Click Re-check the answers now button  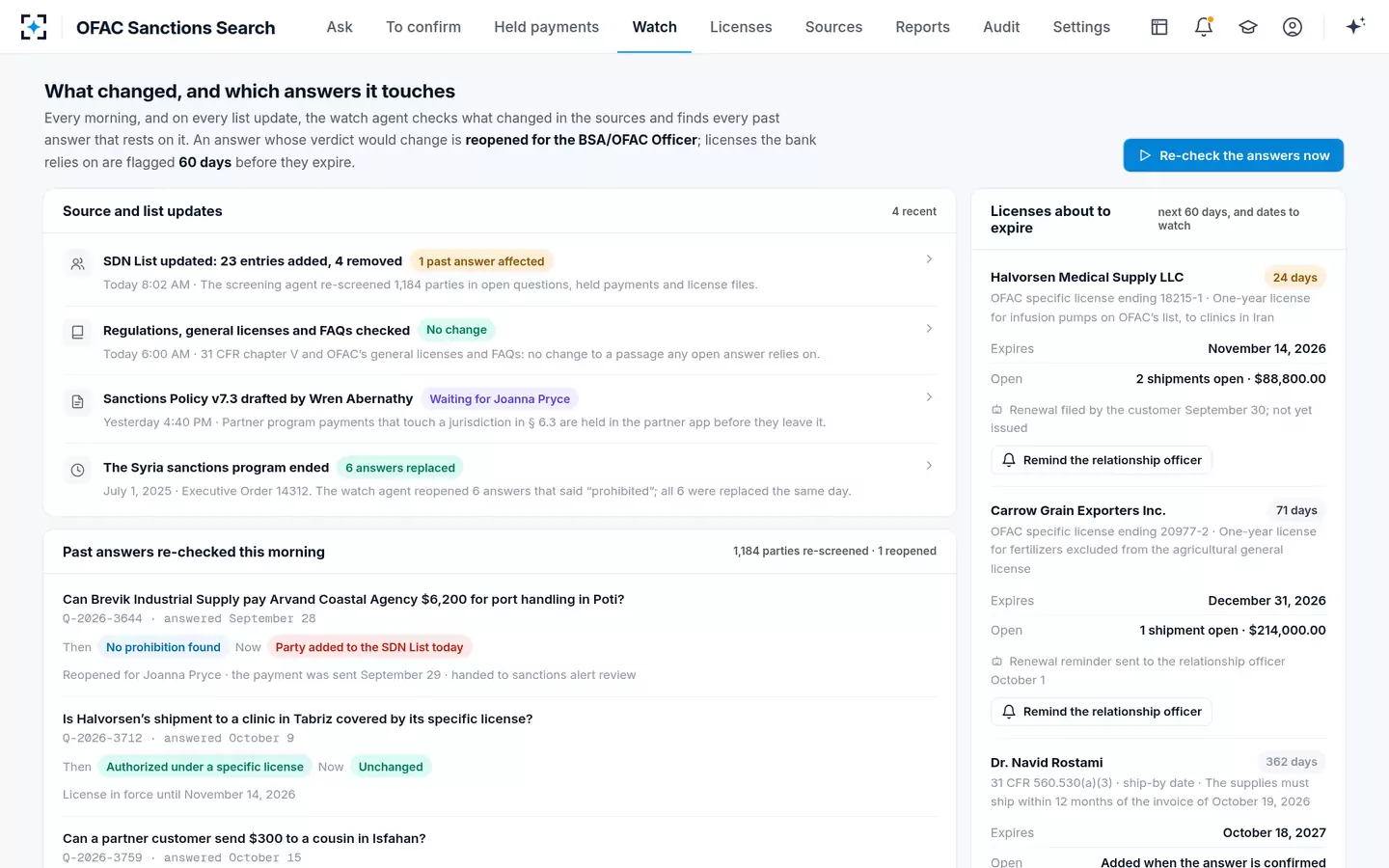click(1234, 155)
